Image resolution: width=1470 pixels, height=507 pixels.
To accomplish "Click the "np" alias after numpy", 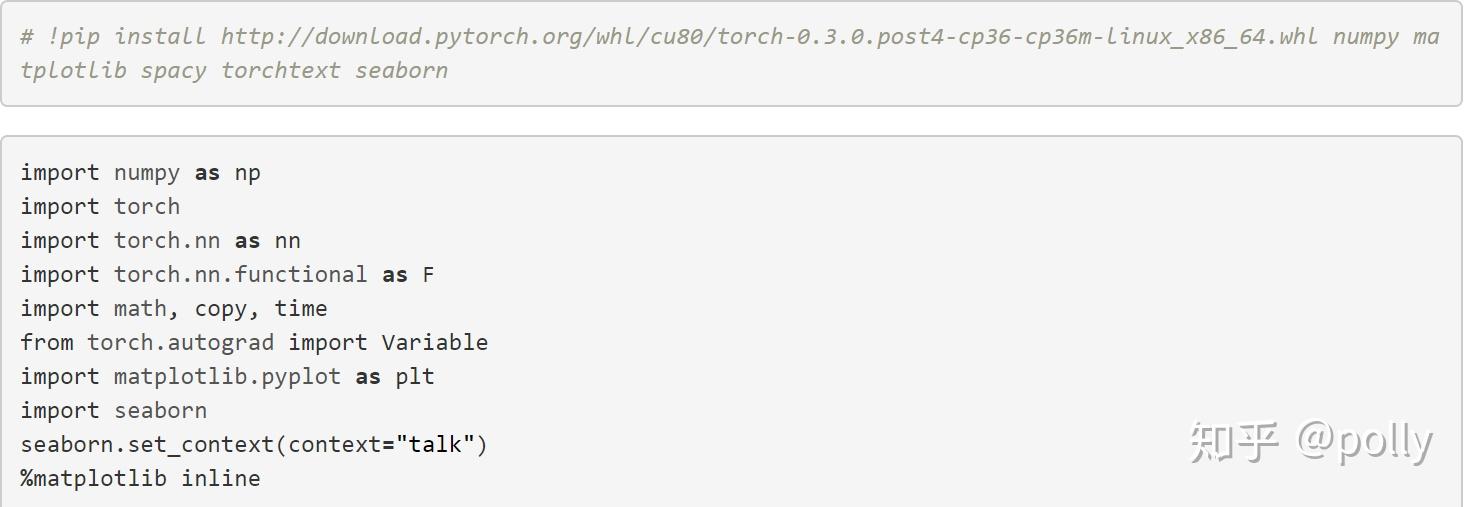I will tap(247, 173).
